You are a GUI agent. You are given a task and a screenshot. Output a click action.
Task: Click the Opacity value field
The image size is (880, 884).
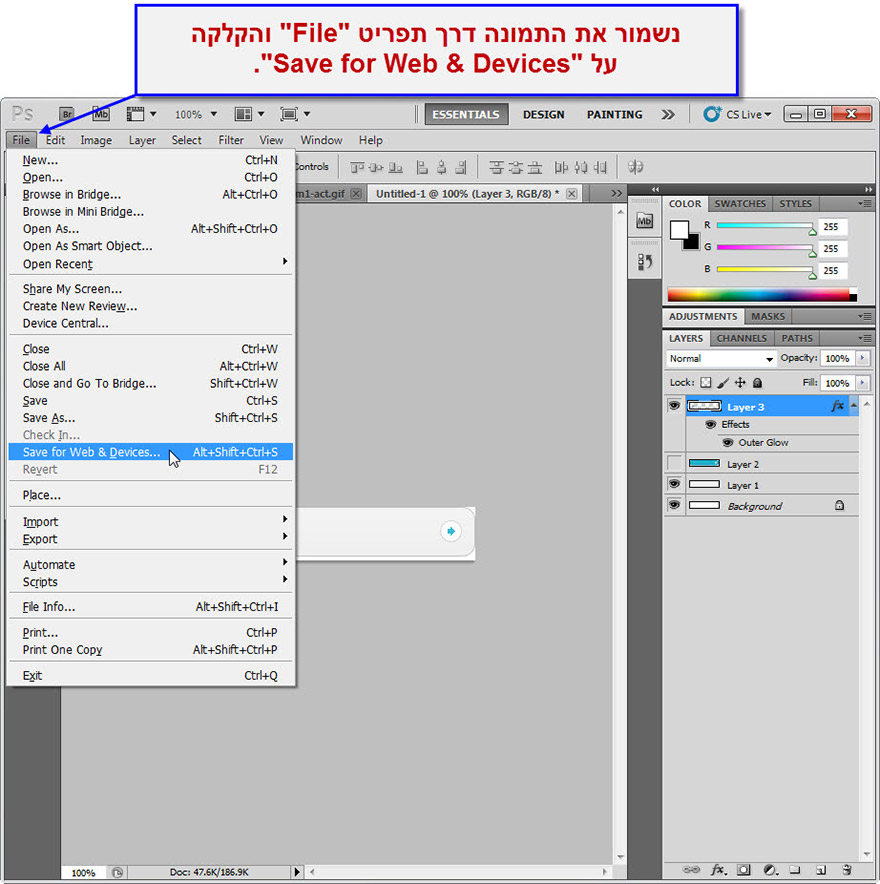pyautogui.click(x=837, y=358)
